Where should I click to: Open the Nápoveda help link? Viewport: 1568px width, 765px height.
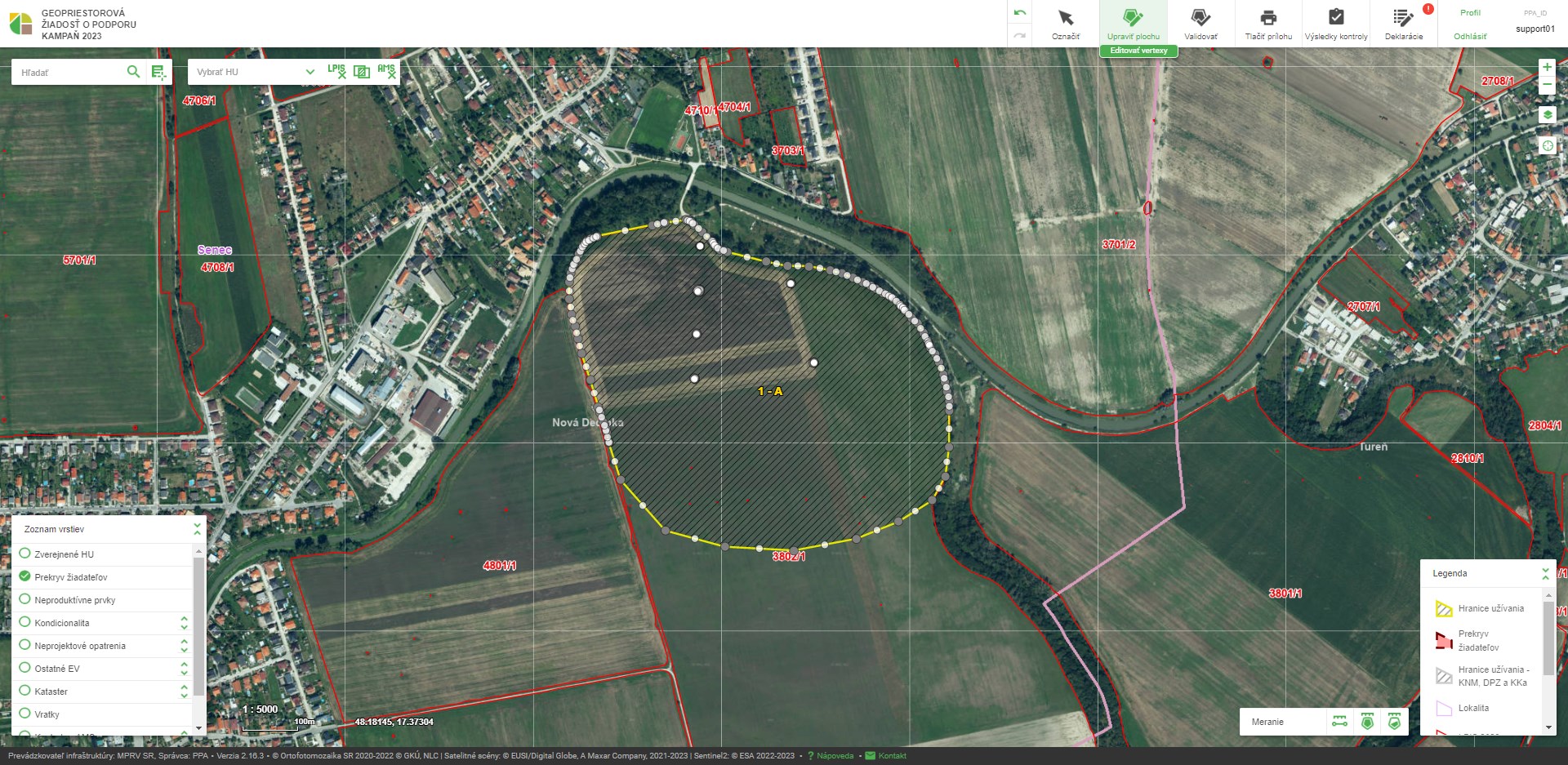(835, 756)
